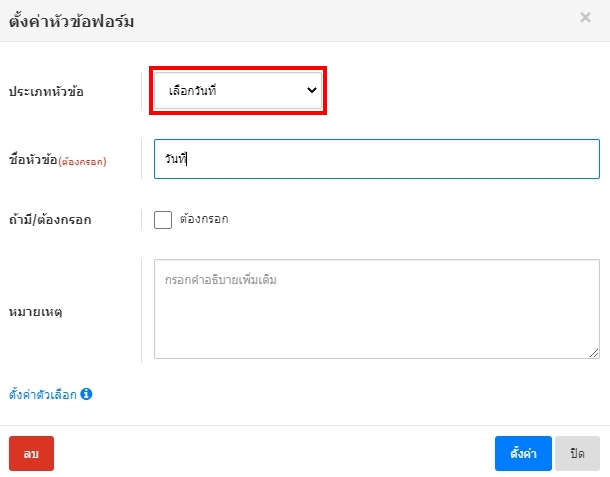Click the textarea resize handle at bottom-right corner

(x=594, y=352)
